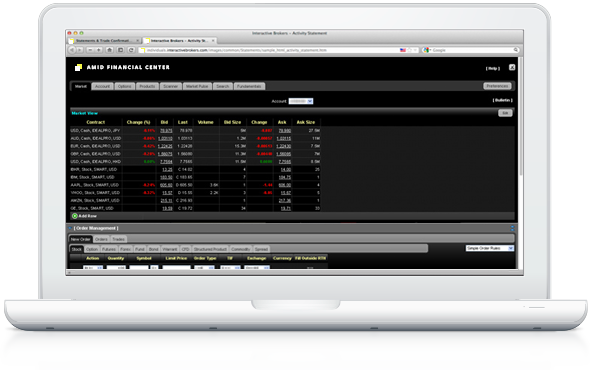Click the Amid Financial Center logo icon
This screenshot has width=590, height=370.
[x=78, y=67]
